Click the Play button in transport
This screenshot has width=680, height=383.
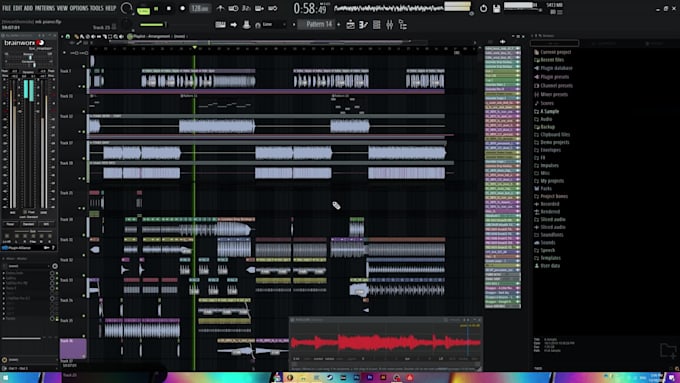[x=156, y=9]
